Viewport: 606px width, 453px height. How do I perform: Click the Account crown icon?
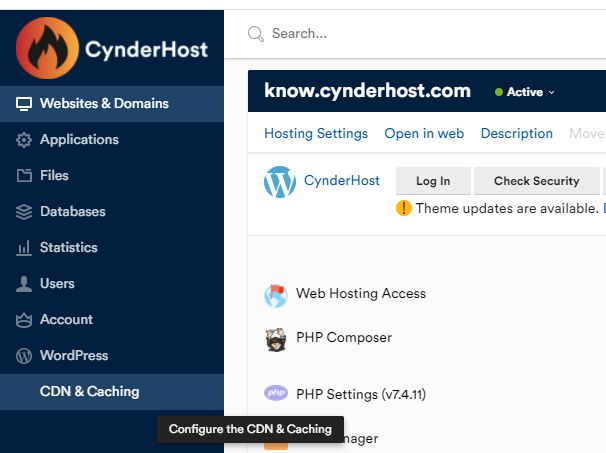pos(24,320)
